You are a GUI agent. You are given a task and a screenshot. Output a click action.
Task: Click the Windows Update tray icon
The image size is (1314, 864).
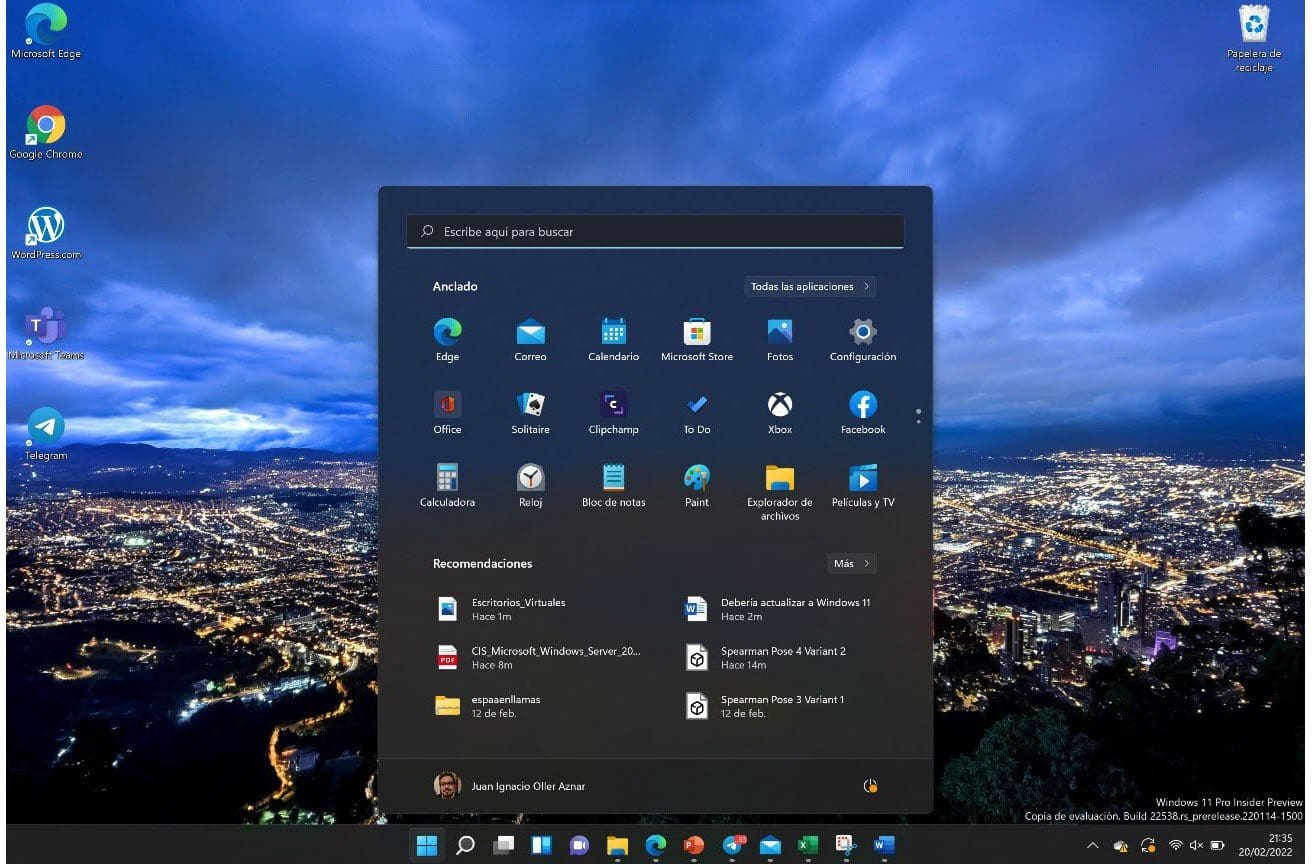point(1148,846)
